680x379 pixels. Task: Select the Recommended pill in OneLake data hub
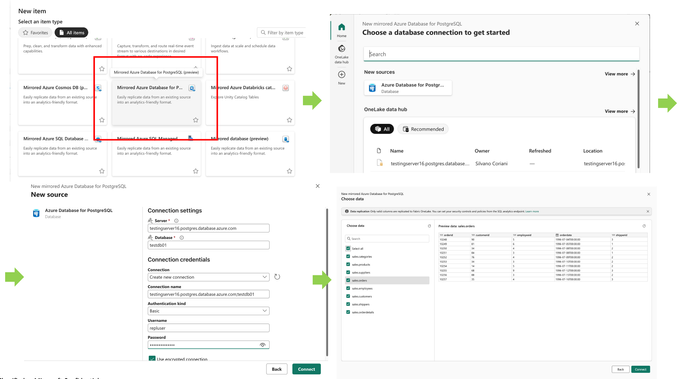click(423, 129)
